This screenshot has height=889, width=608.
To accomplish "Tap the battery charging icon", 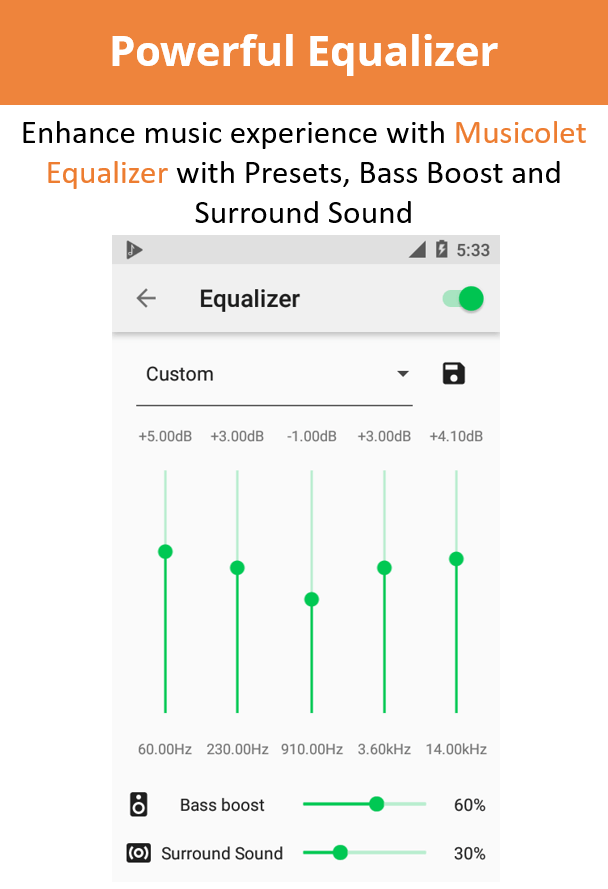I will pyautogui.click(x=442, y=249).
